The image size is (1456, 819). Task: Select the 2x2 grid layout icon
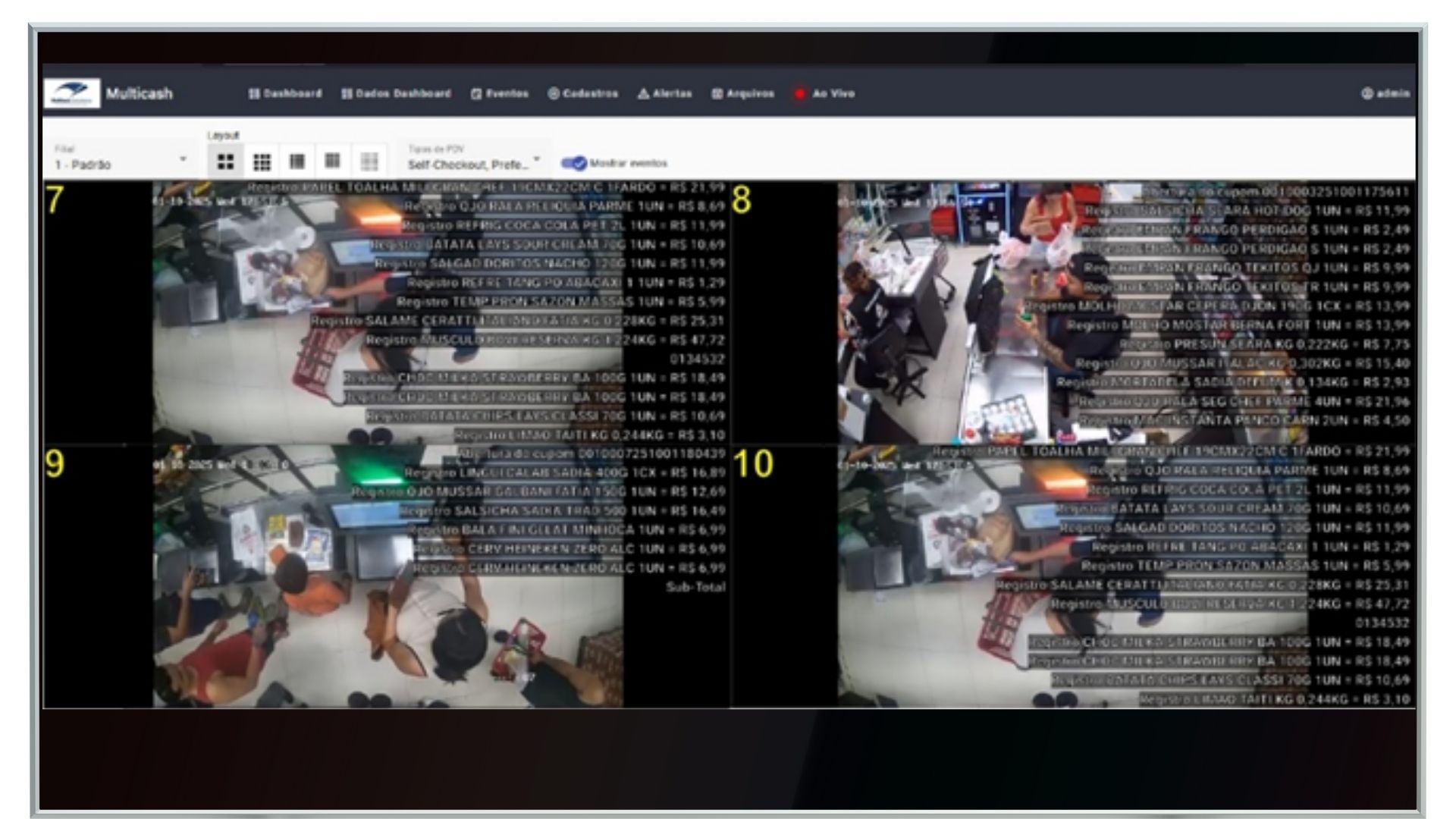pos(226,162)
